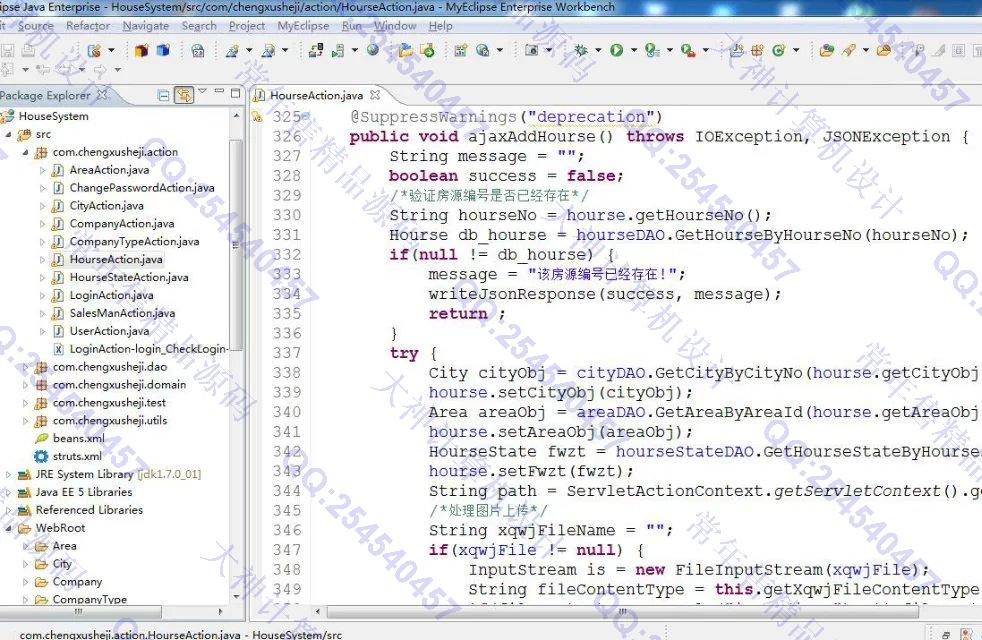The width and height of the screenshot is (982, 640).
Task: Close the HourseAction.java editor tab
Action: [375, 95]
